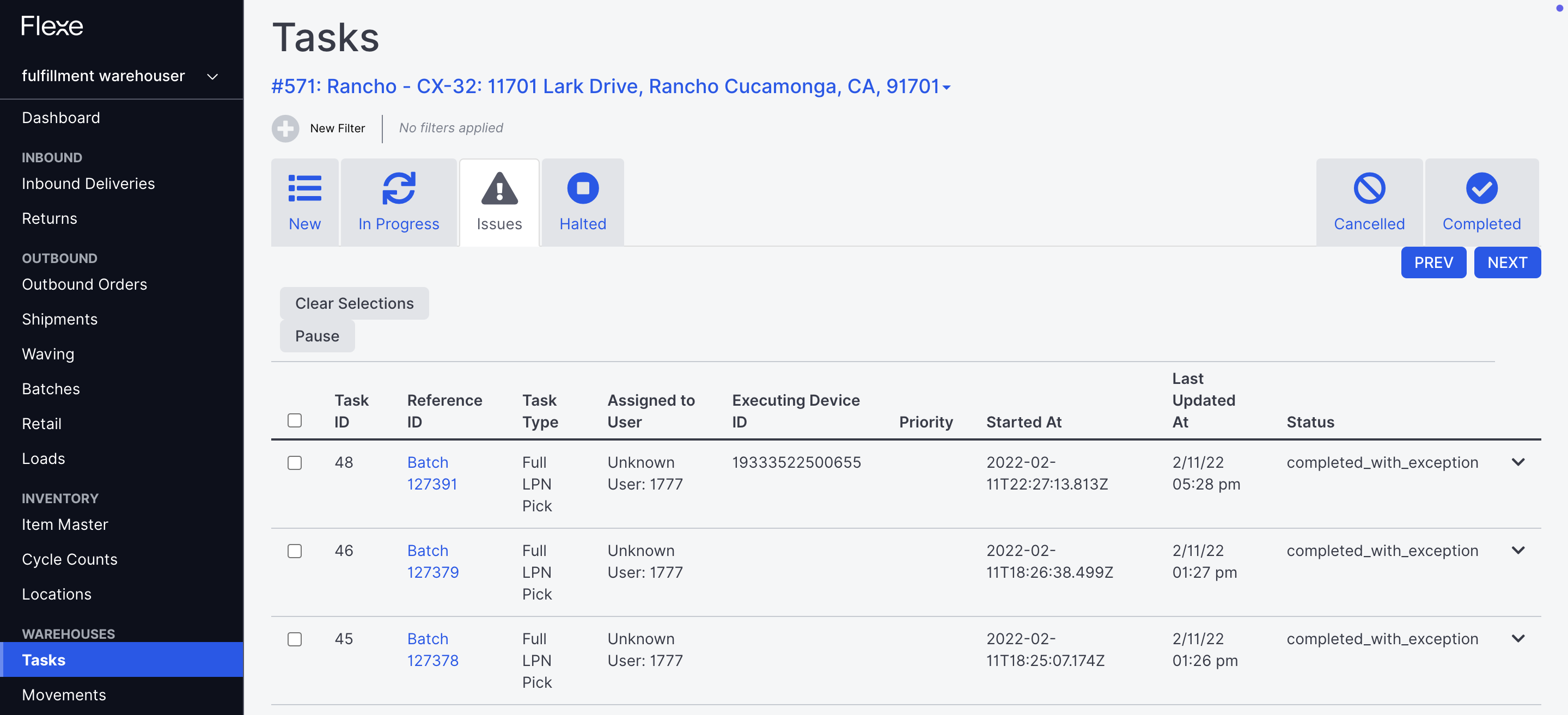Screen dimensions: 1568x715
Task: Check the box for task 48
Action: (x=295, y=463)
